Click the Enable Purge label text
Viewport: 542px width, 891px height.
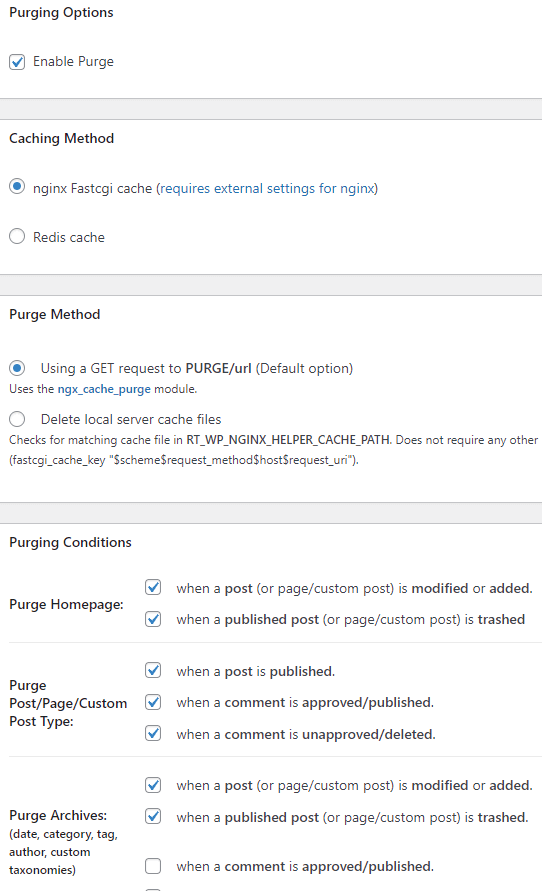pyautogui.click(x=73, y=61)
